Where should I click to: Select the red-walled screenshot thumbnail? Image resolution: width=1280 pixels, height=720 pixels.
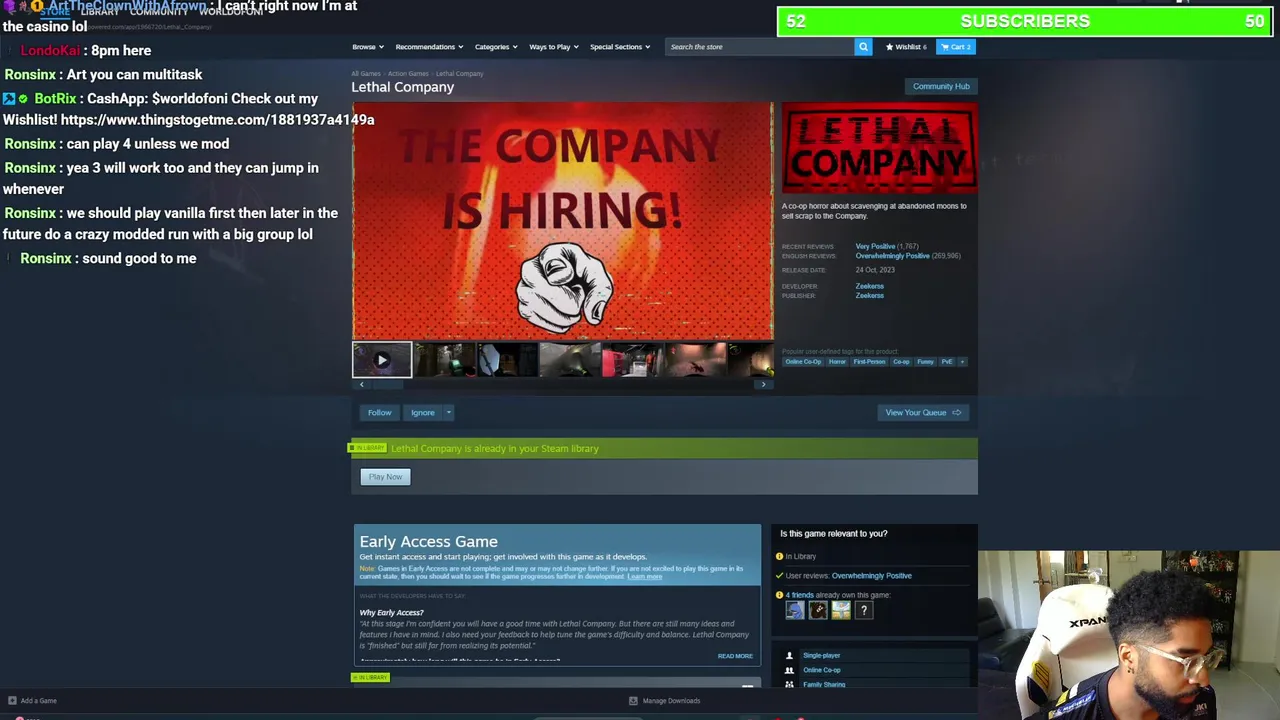[x=632, y=360]
